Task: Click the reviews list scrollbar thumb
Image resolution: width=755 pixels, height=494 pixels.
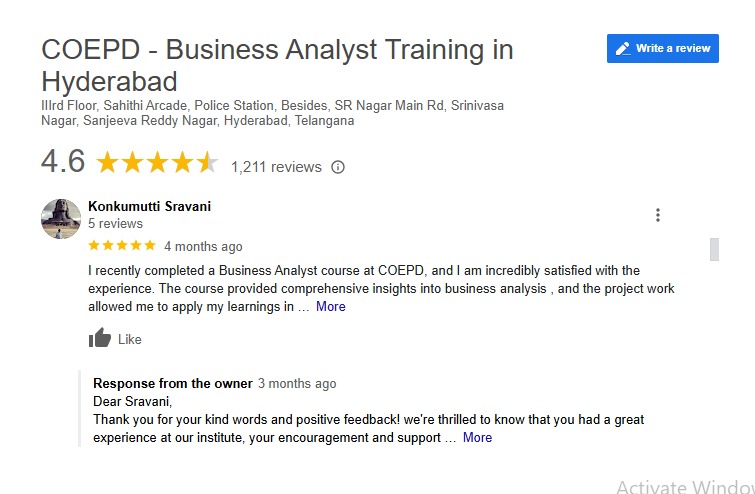Action: click(x=714, y=249)
